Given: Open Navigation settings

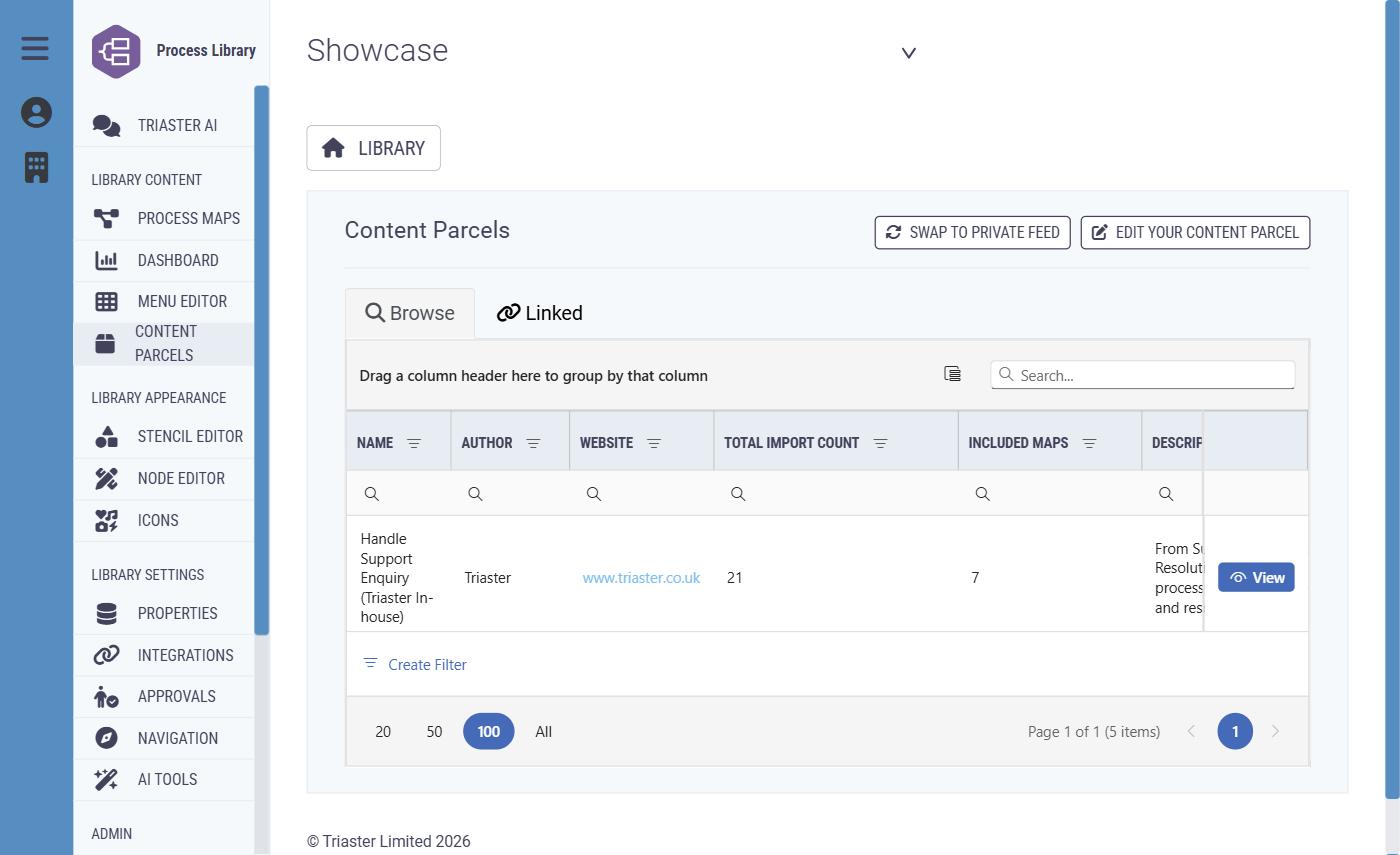Looking at the screenshot, I should [x=164, y=738].
